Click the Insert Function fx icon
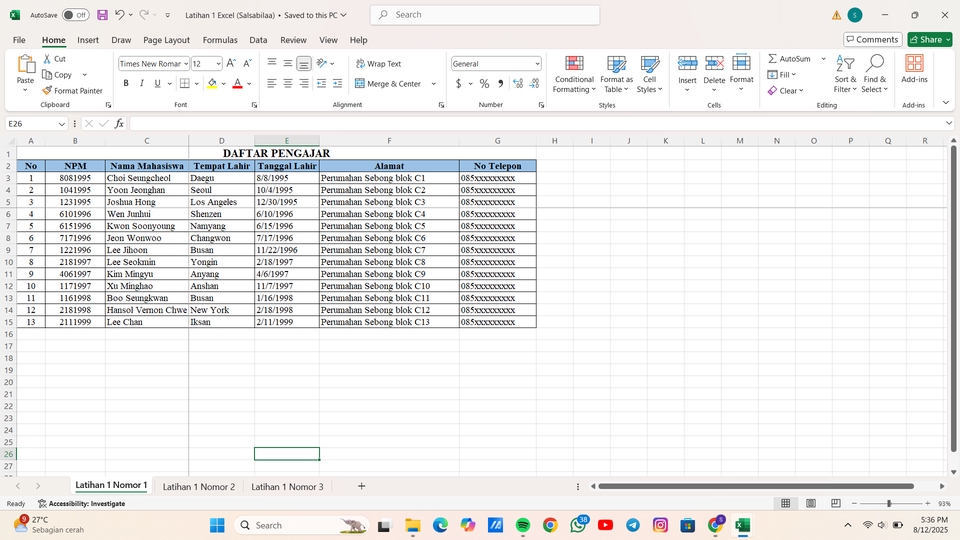Viewport: 960px width, 540px height. tap(119, 124)
